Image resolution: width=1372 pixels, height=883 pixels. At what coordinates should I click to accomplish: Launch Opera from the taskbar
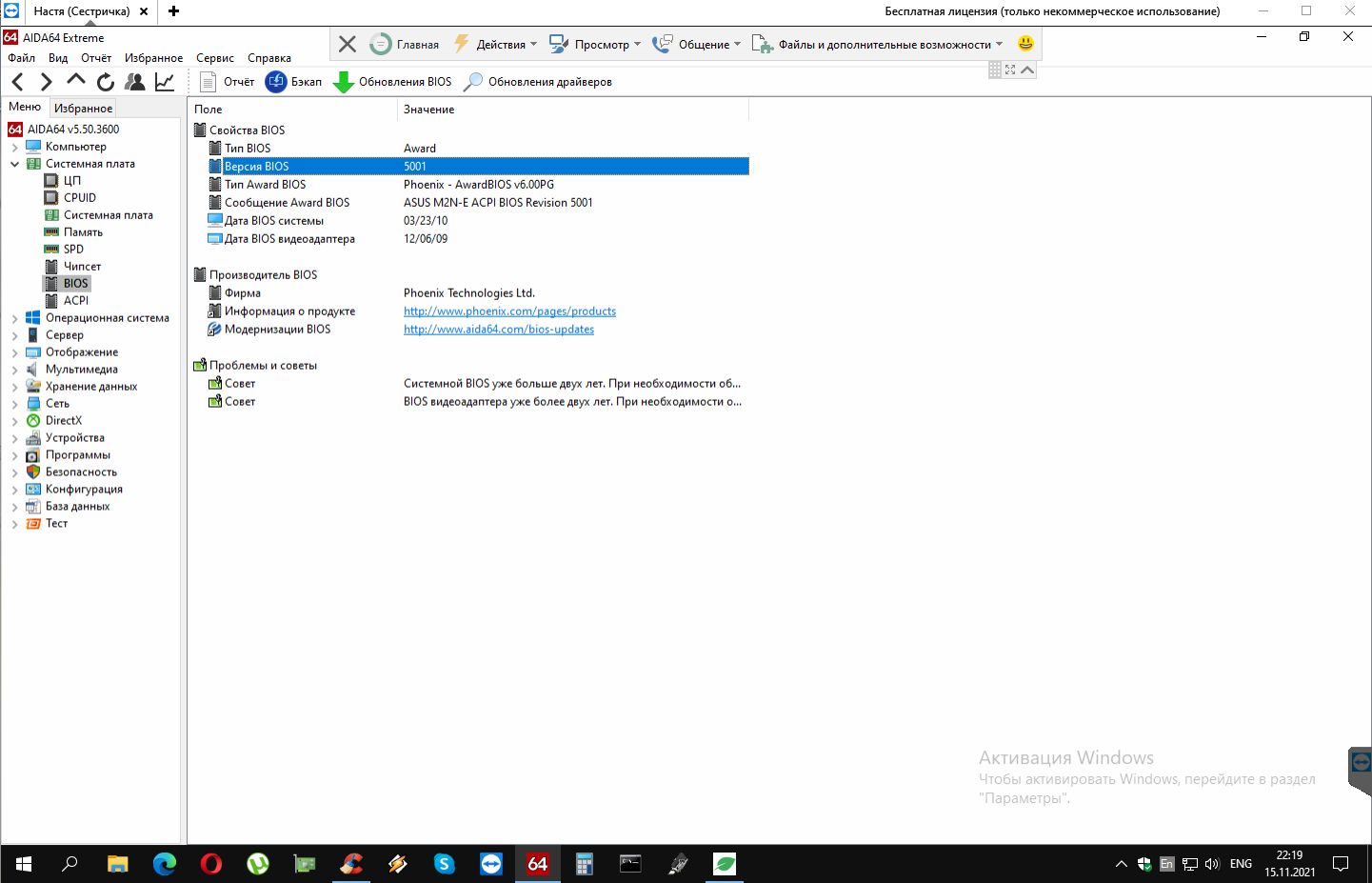[211, 864]
